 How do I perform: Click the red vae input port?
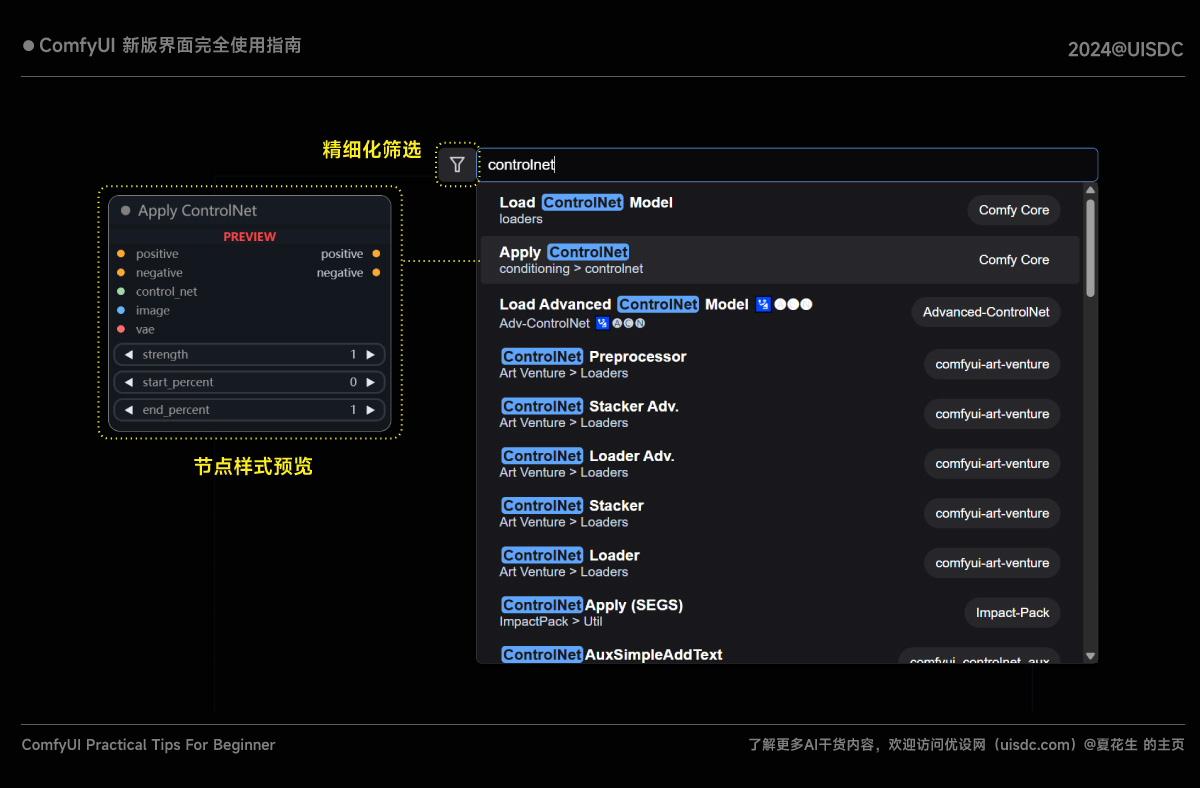tap(121, 329)
